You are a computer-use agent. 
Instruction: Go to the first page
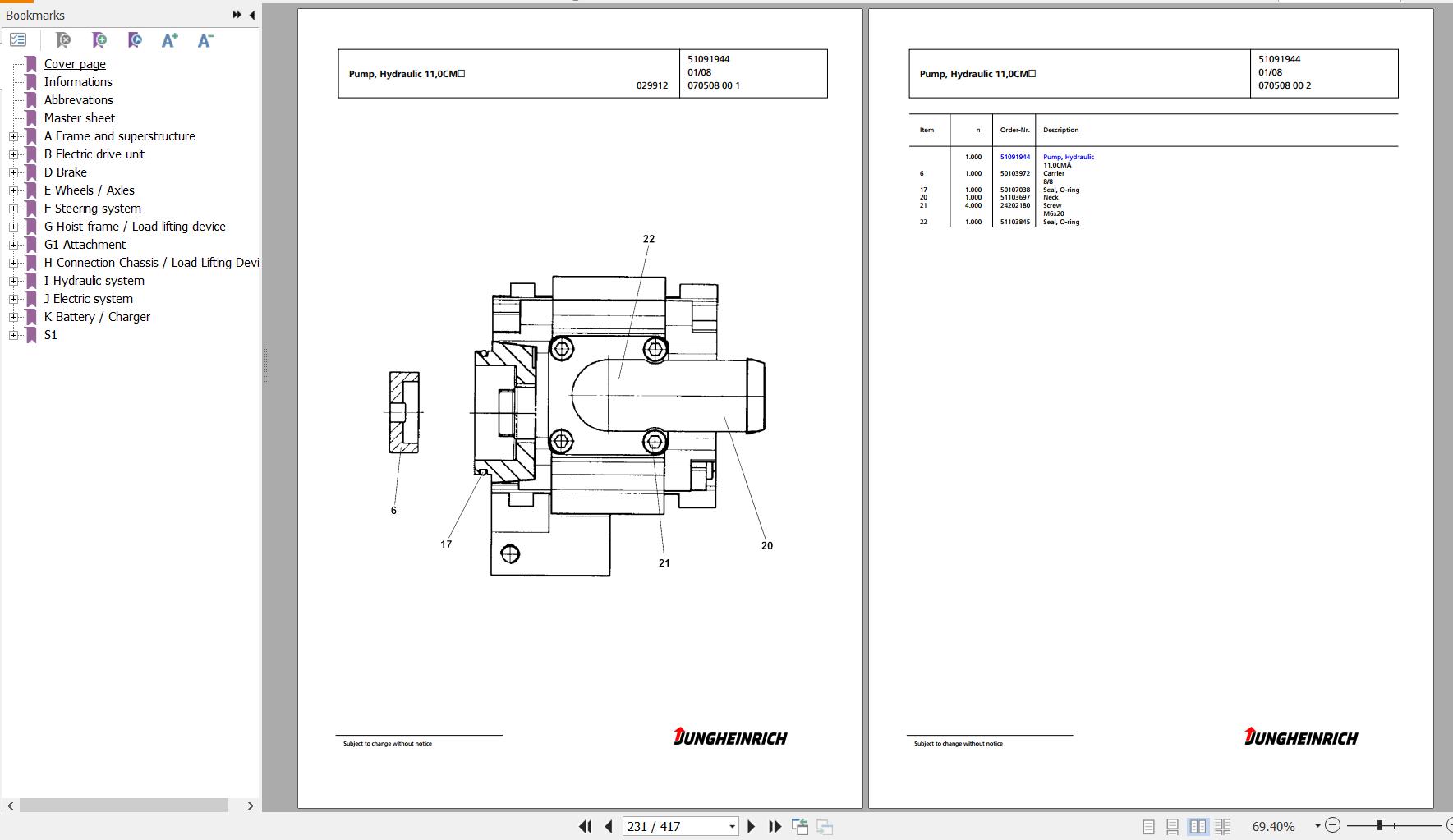click(585, 826)
